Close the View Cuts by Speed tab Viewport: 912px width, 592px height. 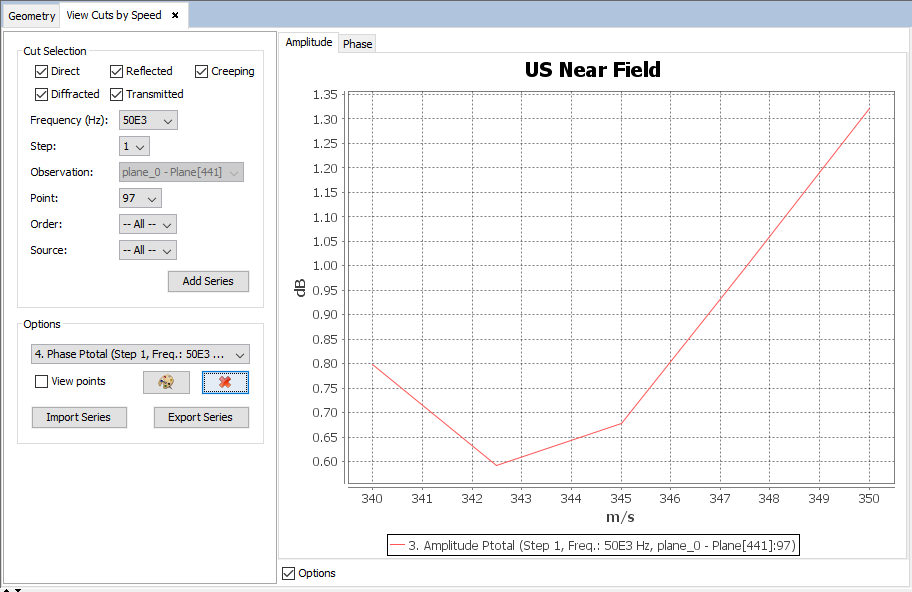[175, 15]
